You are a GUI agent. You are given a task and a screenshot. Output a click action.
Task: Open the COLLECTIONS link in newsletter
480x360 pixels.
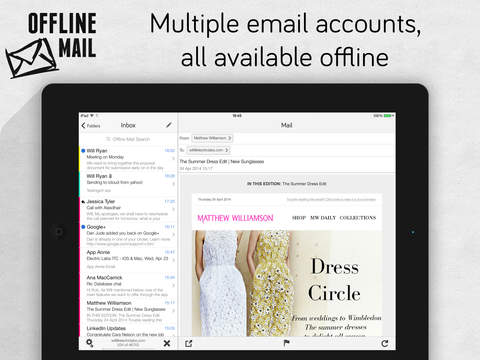point(358,218)
